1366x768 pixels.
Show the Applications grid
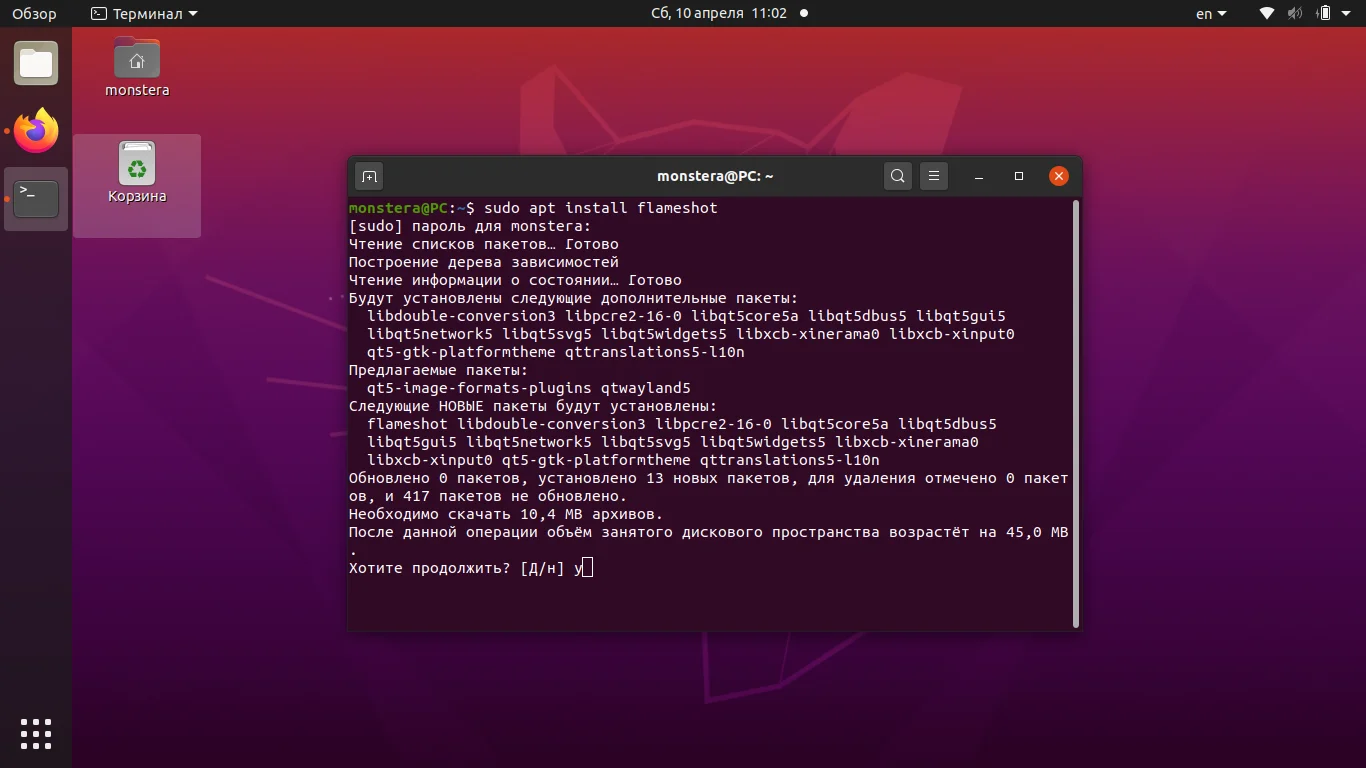tap(36, 734)
